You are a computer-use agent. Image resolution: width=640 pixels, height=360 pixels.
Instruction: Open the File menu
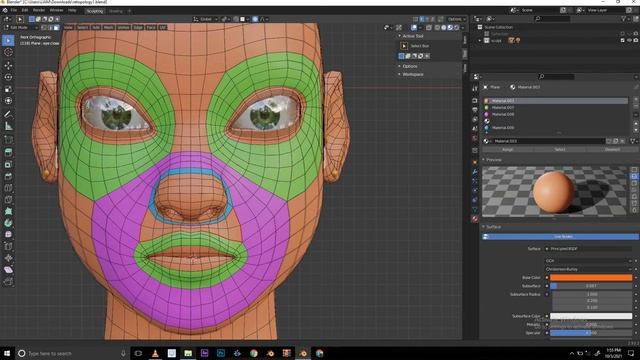pos(14,10)
